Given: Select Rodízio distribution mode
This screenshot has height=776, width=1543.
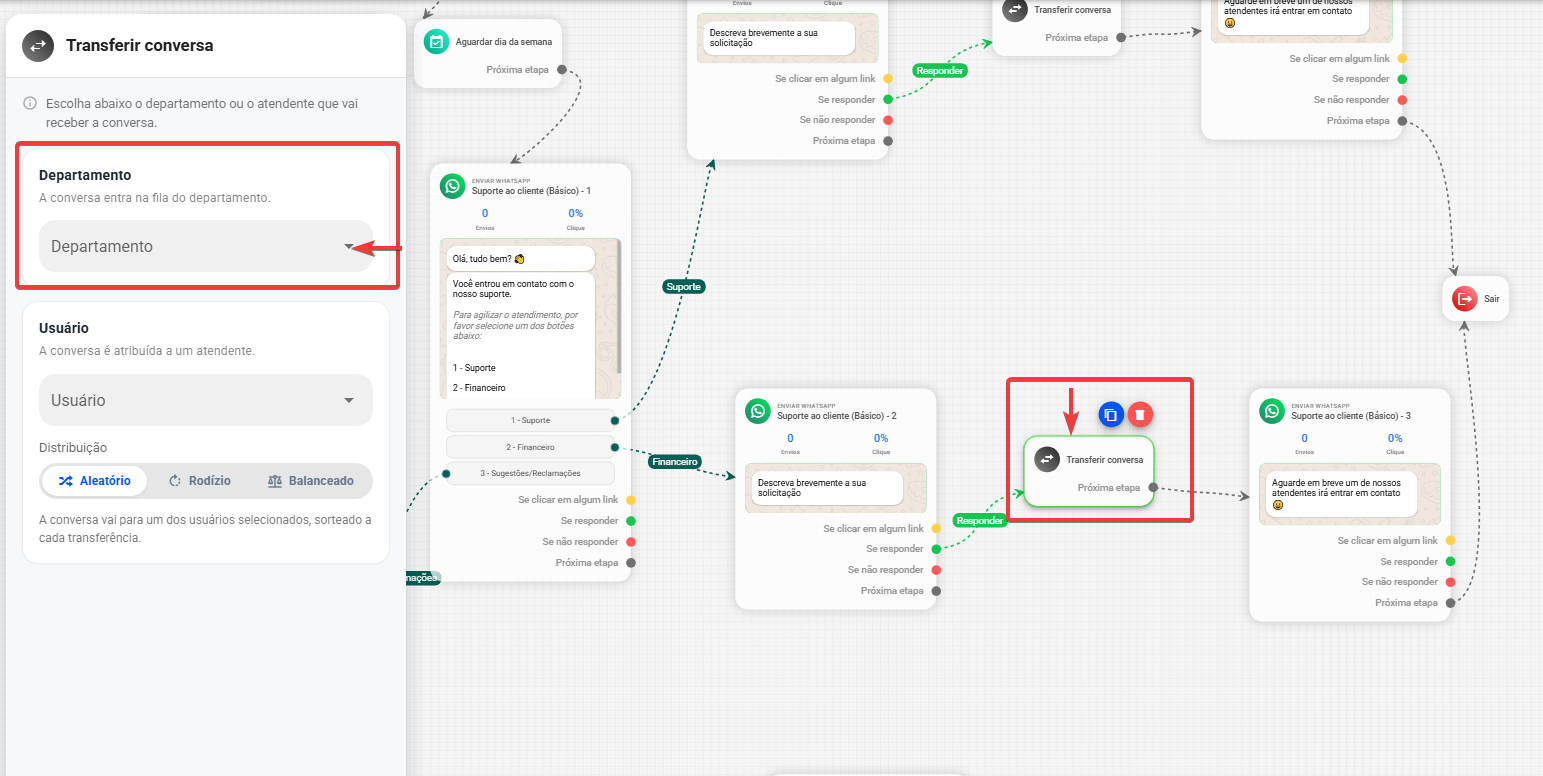Looking at the screenshot, I should click(x=199, y=481).
